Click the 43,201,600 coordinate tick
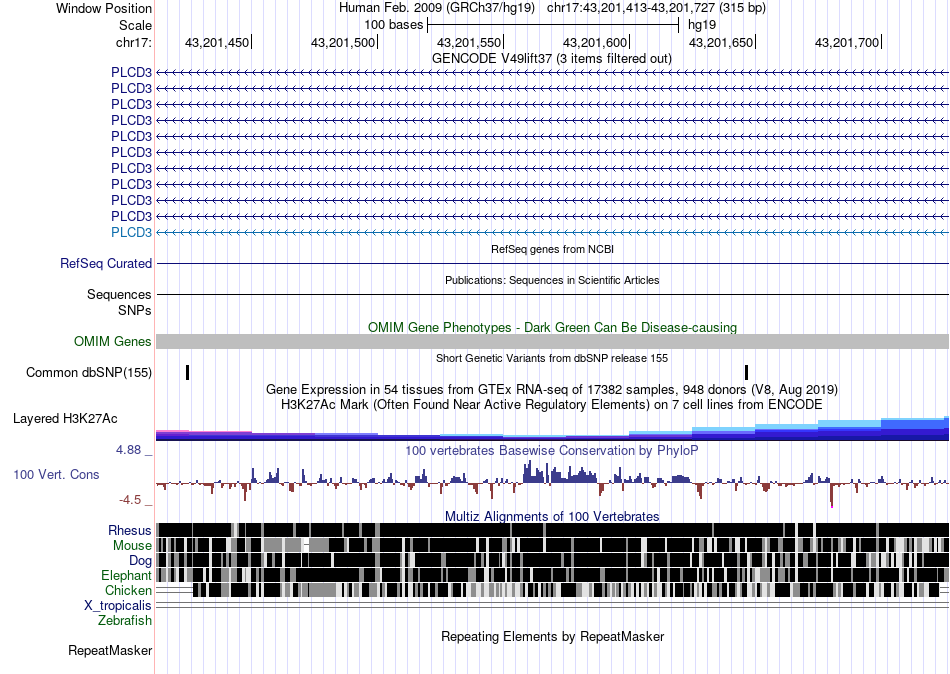The image size is (950, 674). click(595, 42)
